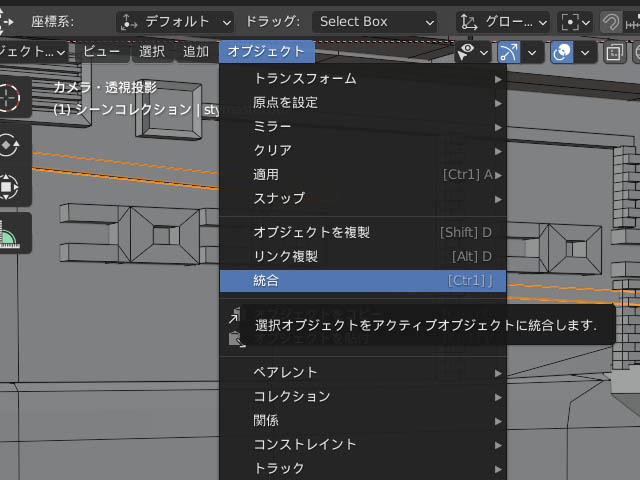Open the コンストレイント submenu

click(363, 444)
